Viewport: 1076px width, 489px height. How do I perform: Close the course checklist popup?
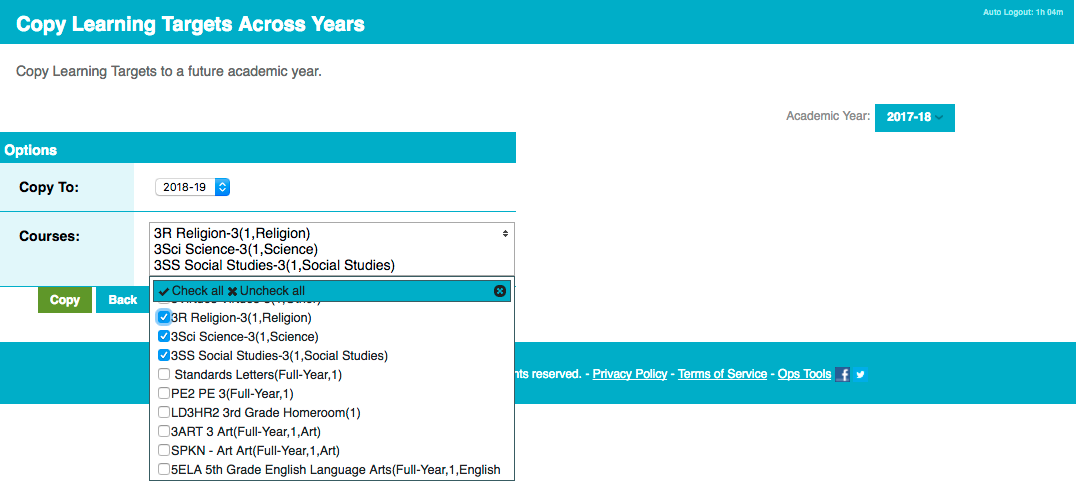click(500, 291)
